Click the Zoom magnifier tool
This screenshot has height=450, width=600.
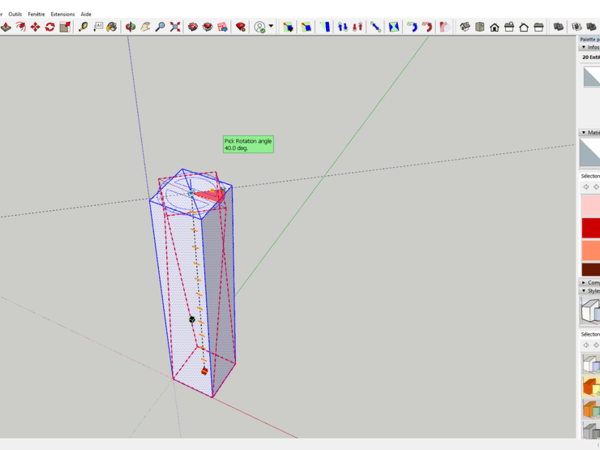coord(160,27)
